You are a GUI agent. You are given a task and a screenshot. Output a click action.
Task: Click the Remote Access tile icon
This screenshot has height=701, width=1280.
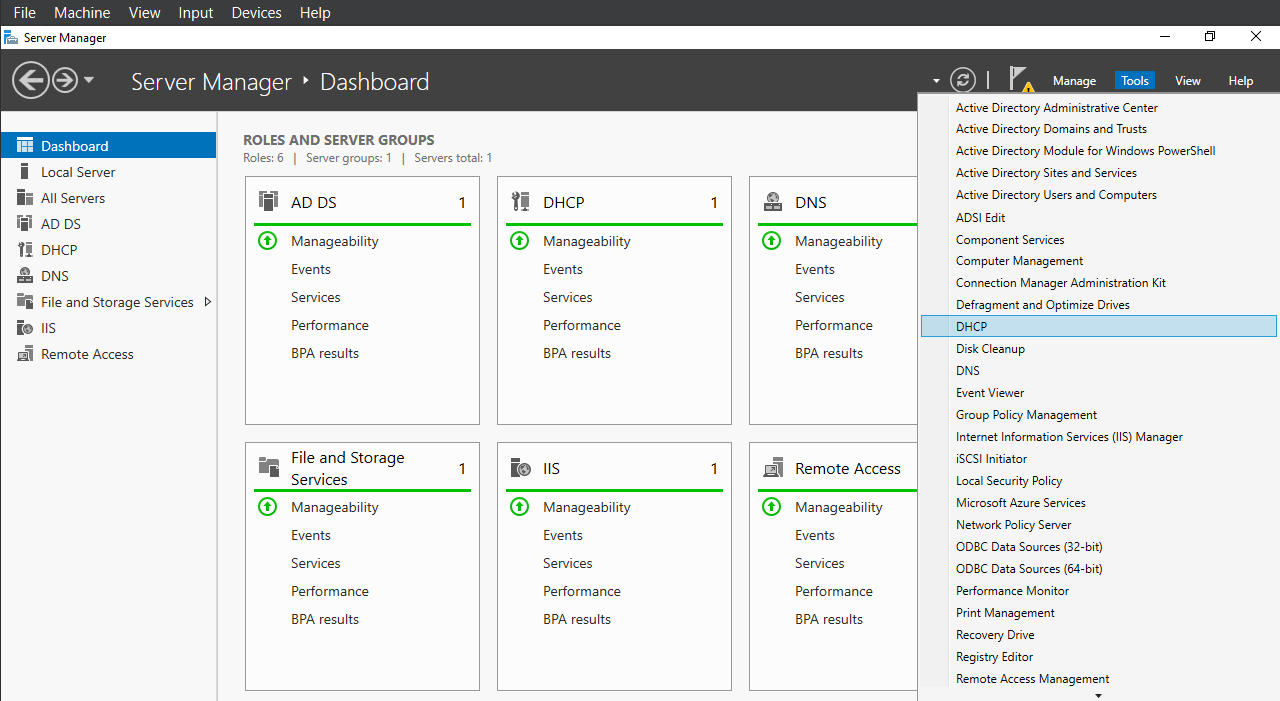coord(772,468)
